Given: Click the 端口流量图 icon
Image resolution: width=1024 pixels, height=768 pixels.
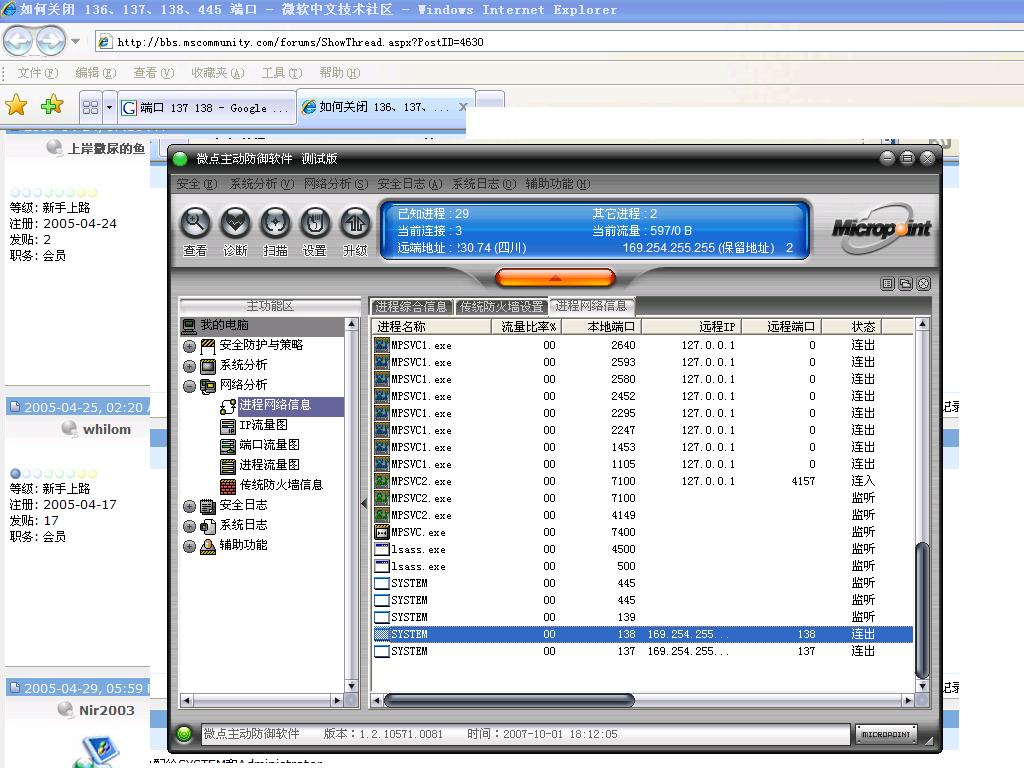Looking at the screenshot, I should coord(228,447).
